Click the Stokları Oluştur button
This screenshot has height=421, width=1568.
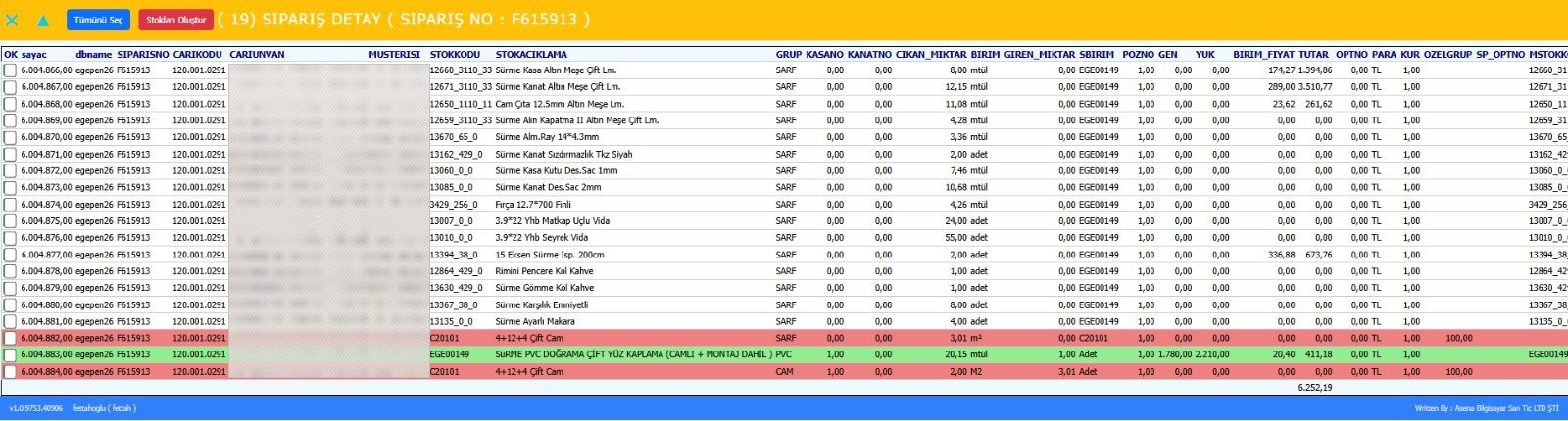[x=175, y=20]
